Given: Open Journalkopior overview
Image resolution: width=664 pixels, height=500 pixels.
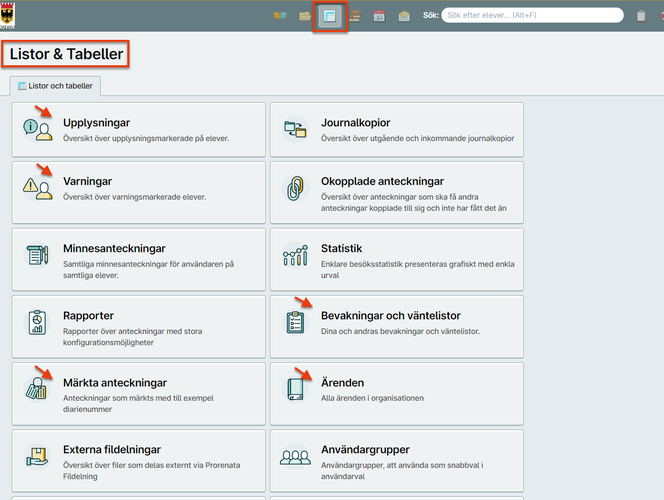Looking at the screenshot, I should click(397, 130).
